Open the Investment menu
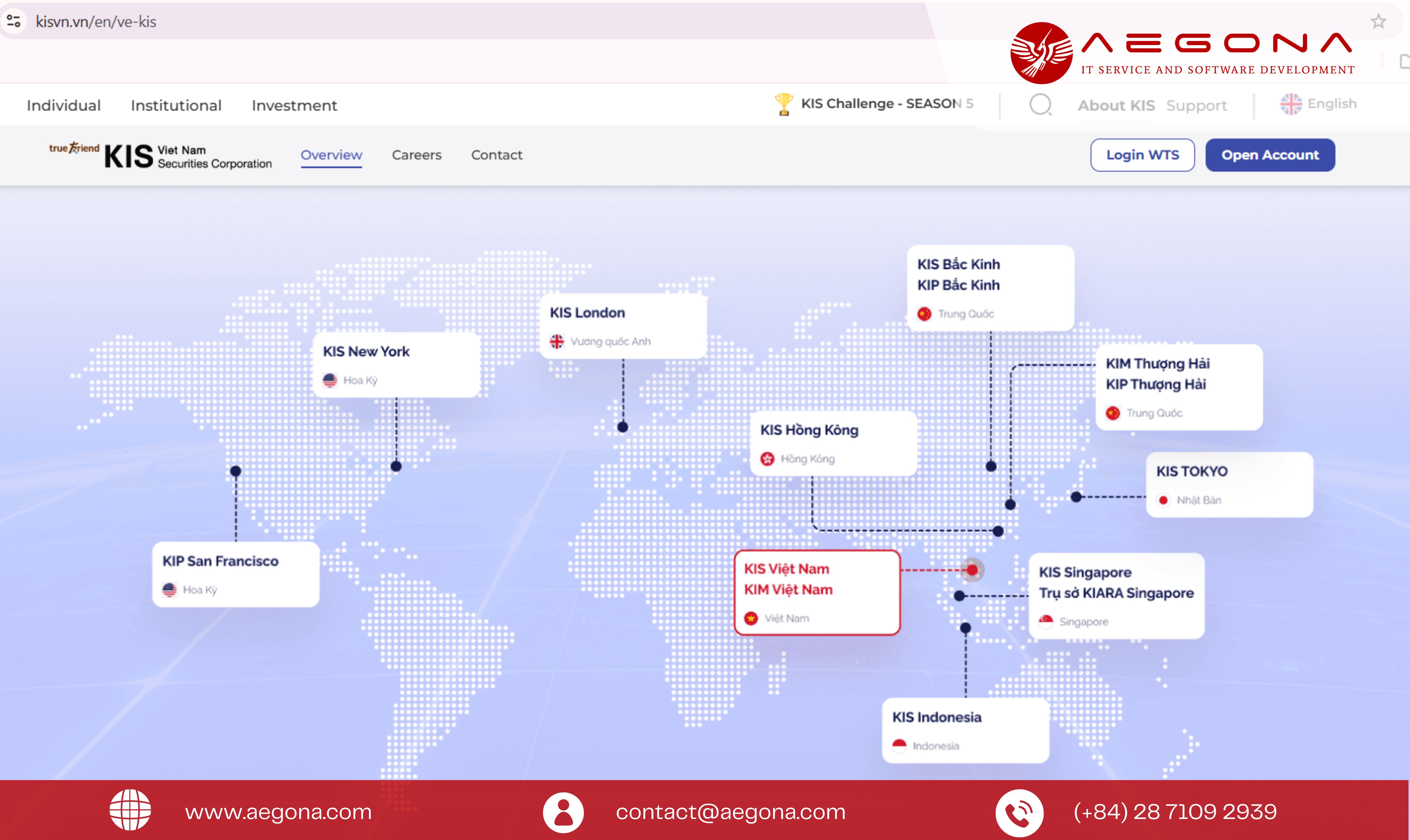1410x840 pixels. coord(294,105)
